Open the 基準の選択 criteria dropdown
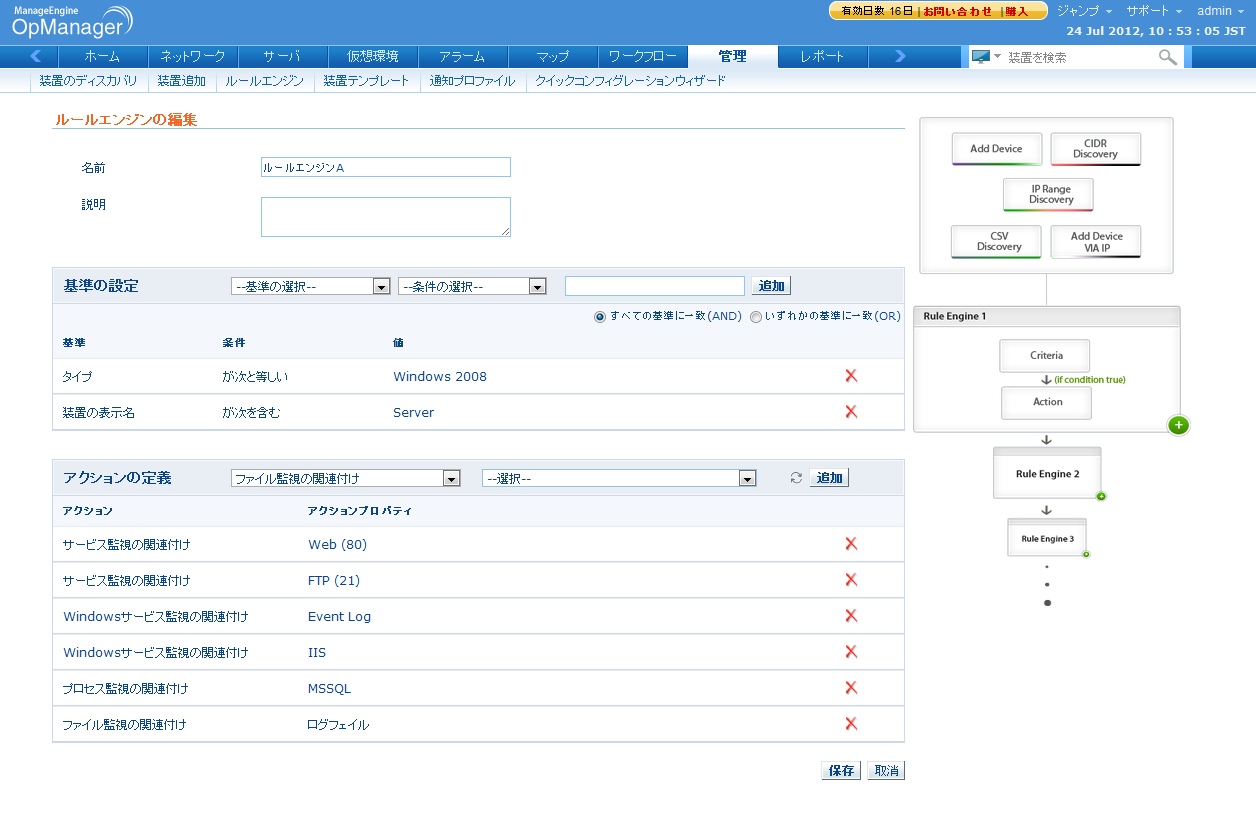Screen dimensions: 1256x818 310,287
